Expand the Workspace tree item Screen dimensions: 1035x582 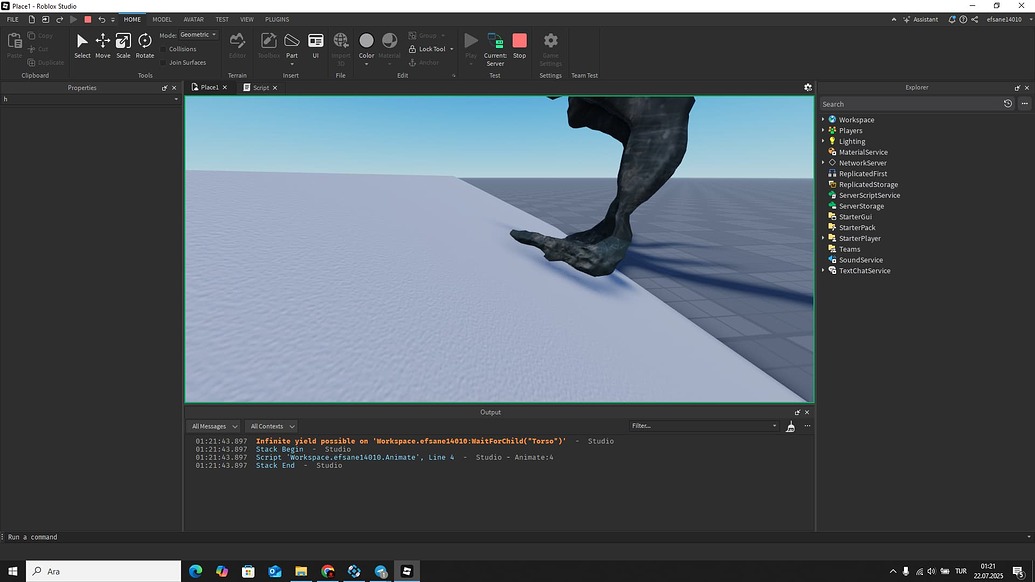point(823,119)
